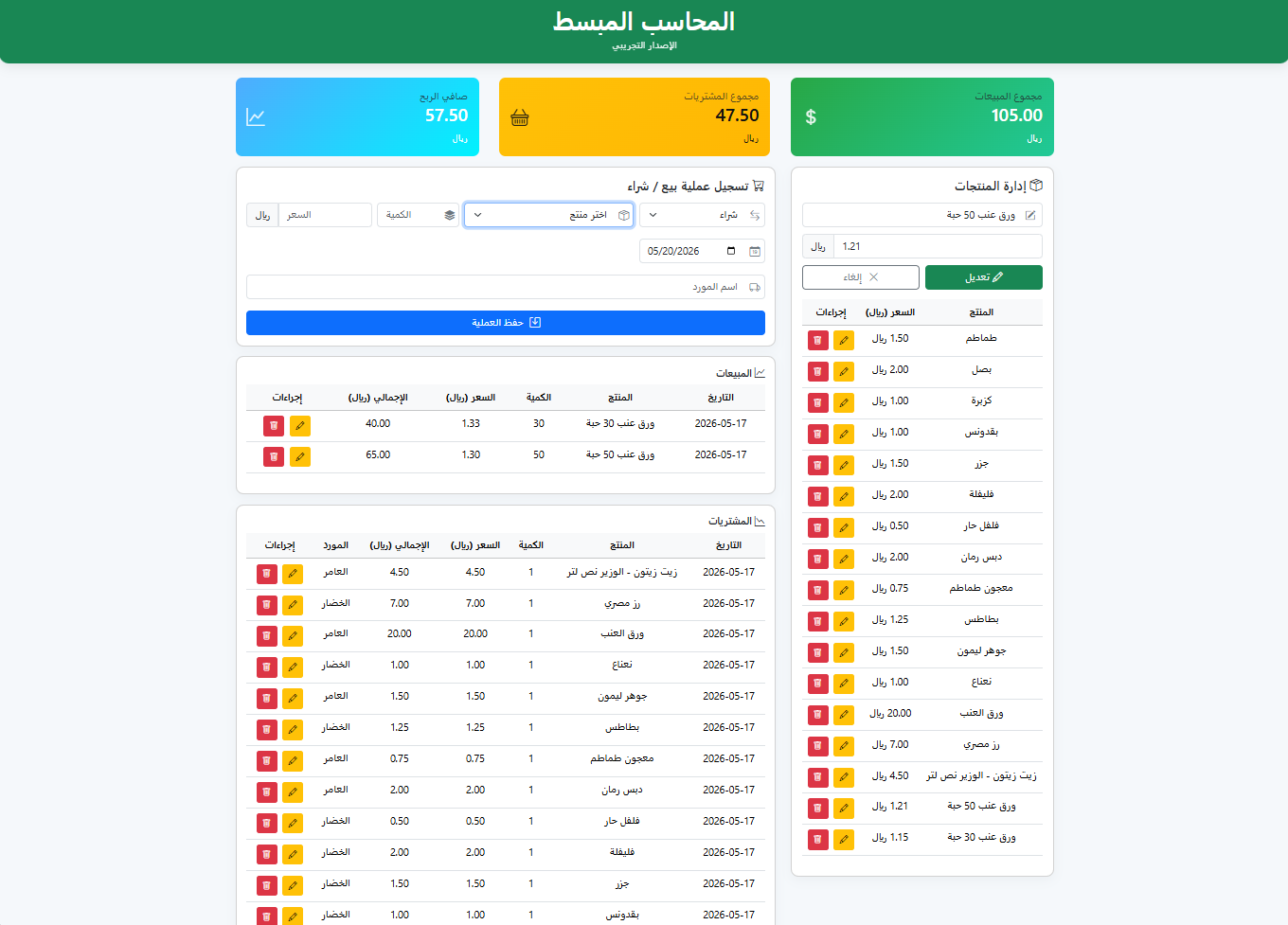Click the إدارة المنتجات panel heading
Screen dimensions: 1288x925
point(998,186)
